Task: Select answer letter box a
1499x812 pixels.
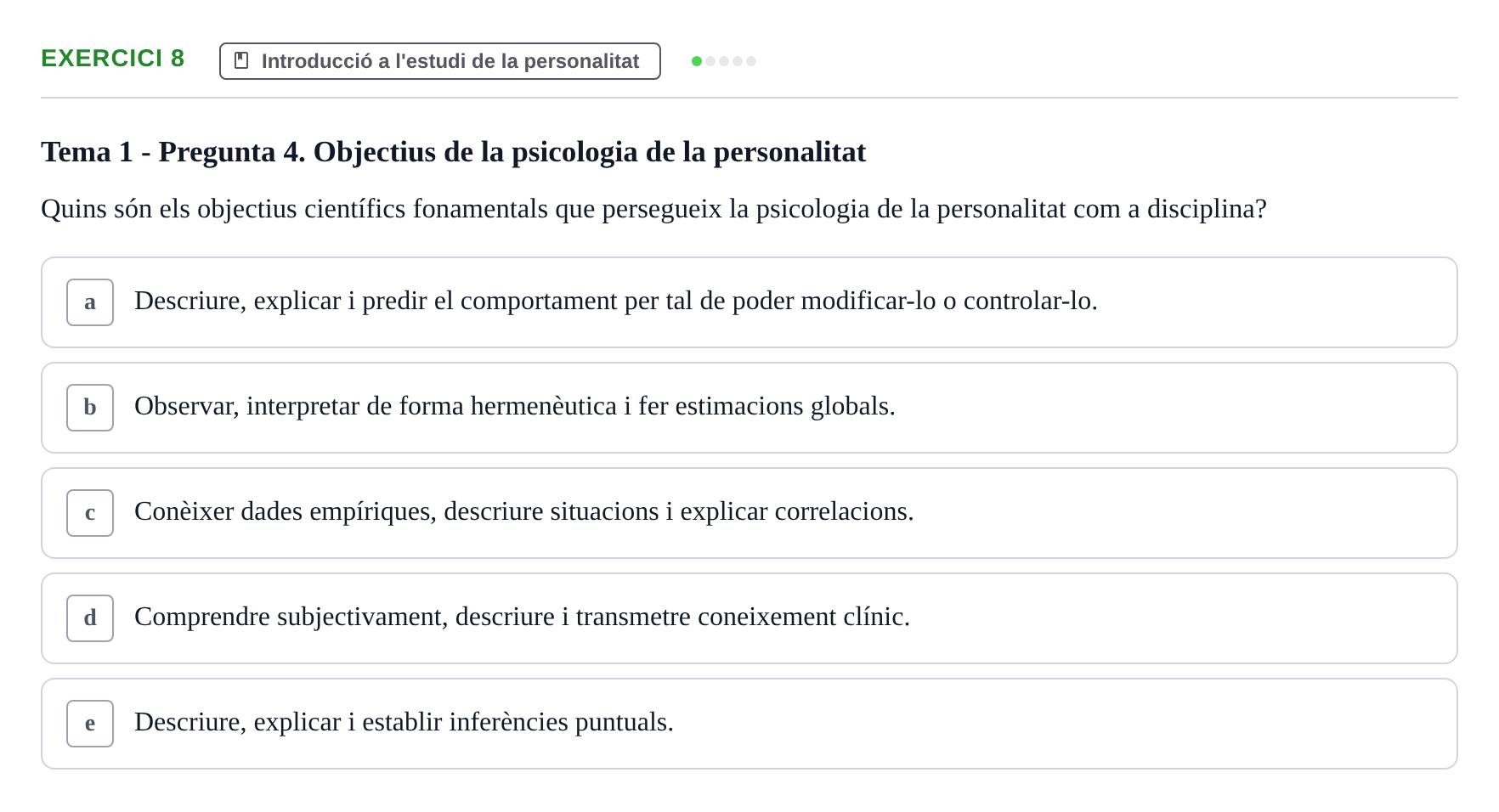Action: (90, 302)
